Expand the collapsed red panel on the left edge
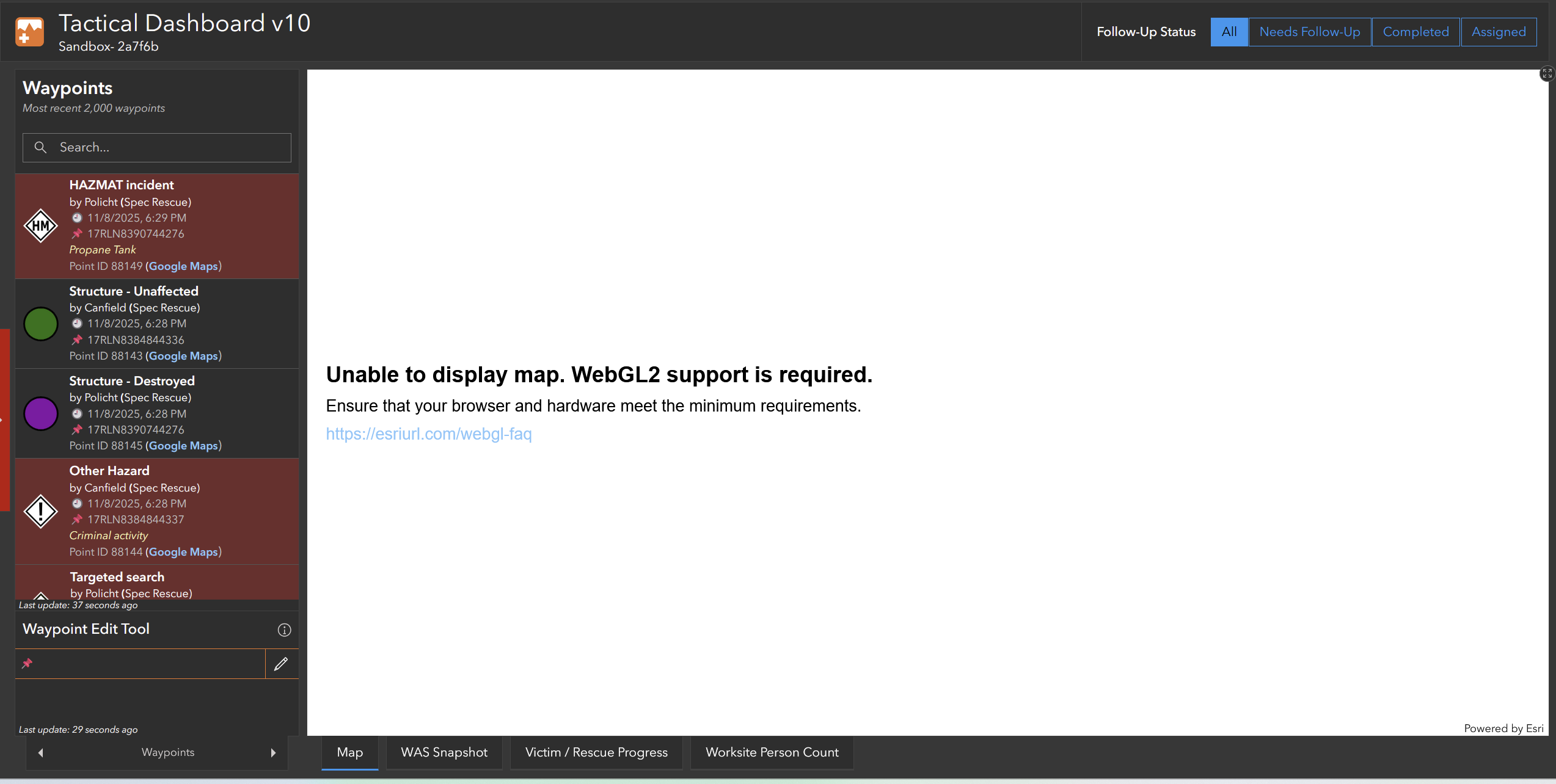The image size is (1556, 784). (5, 419)
